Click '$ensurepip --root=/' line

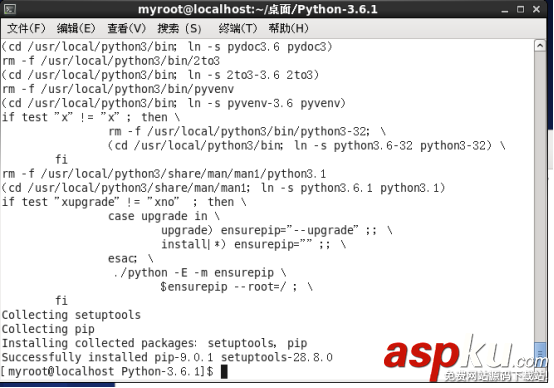coord(236,287)
